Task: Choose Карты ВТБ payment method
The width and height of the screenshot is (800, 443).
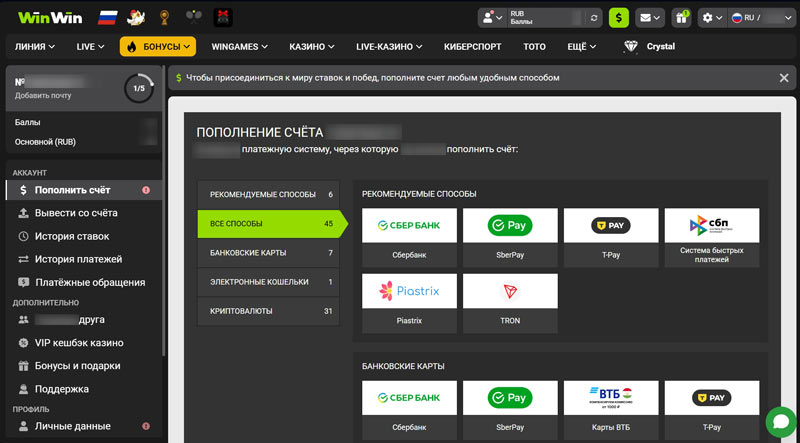Action: pyautogui.click(x=611, y=410)
